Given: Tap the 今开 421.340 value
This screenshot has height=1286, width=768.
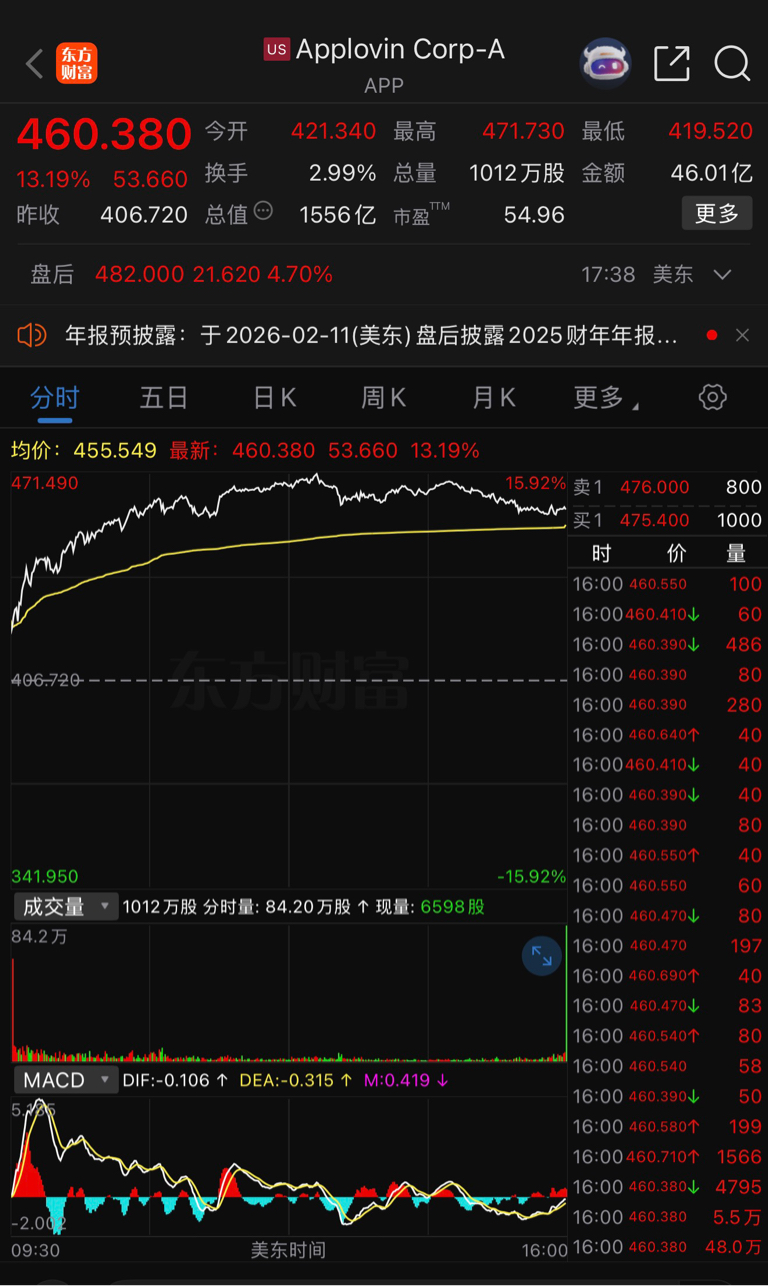Looking at the screenshot, I should click(333, 131).
